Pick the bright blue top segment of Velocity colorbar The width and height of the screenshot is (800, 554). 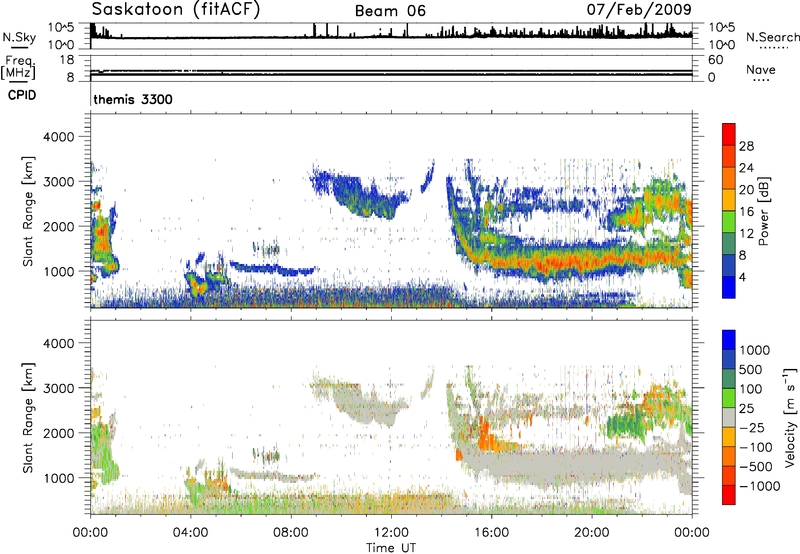click(x=729, y=339)
